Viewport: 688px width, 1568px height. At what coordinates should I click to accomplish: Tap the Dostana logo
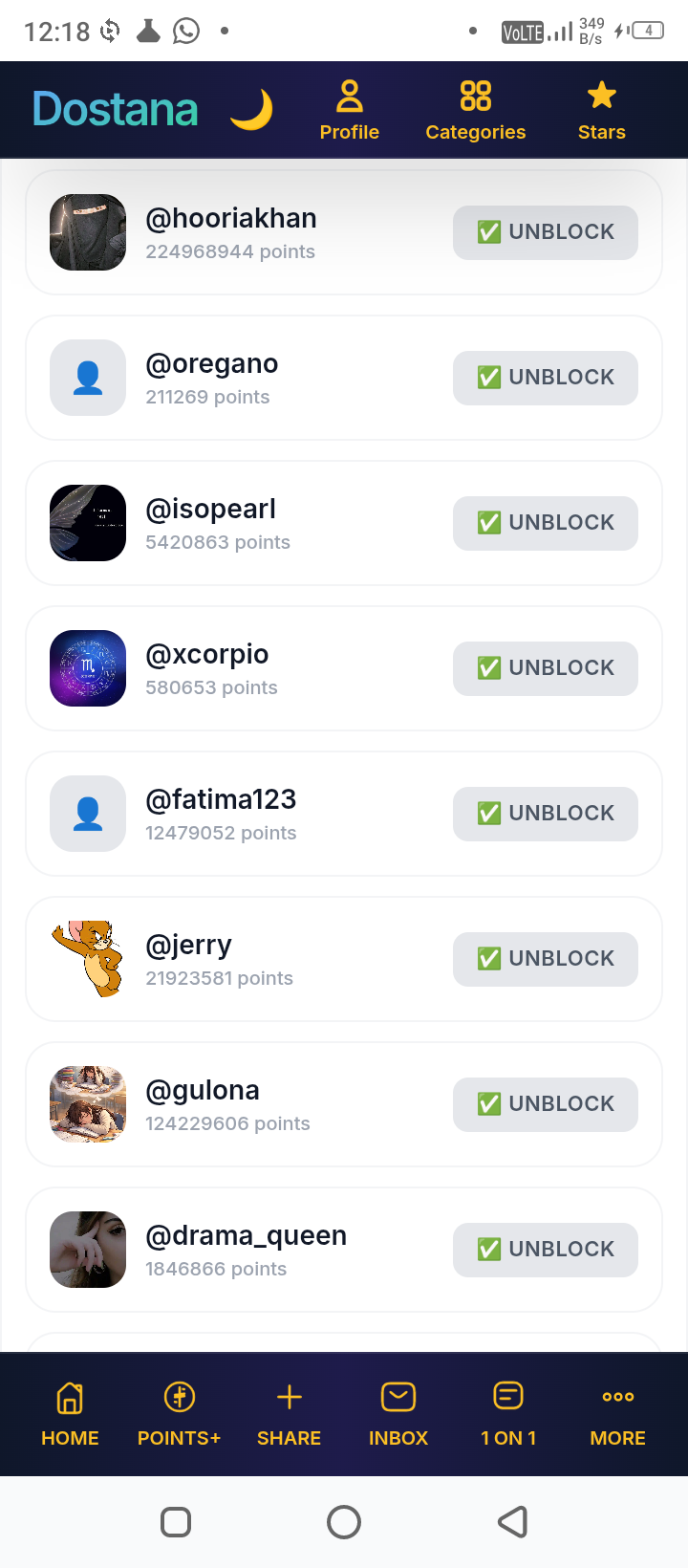[116, 110]
